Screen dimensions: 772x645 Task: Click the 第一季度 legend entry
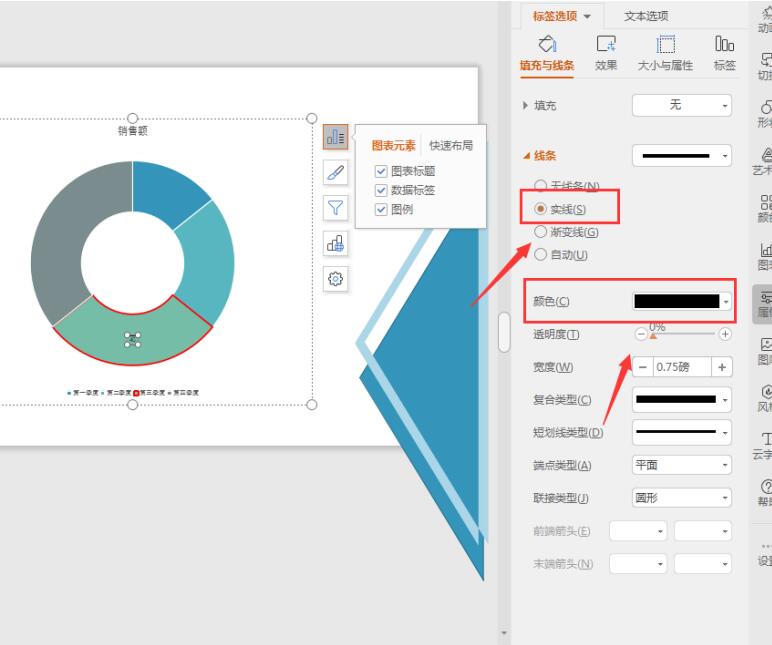[83, 392]
